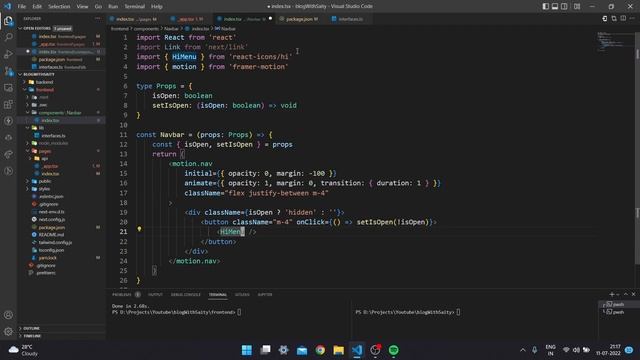
Task: Click the unsaved-changes dot on the active tab
Action: point(270,18)
